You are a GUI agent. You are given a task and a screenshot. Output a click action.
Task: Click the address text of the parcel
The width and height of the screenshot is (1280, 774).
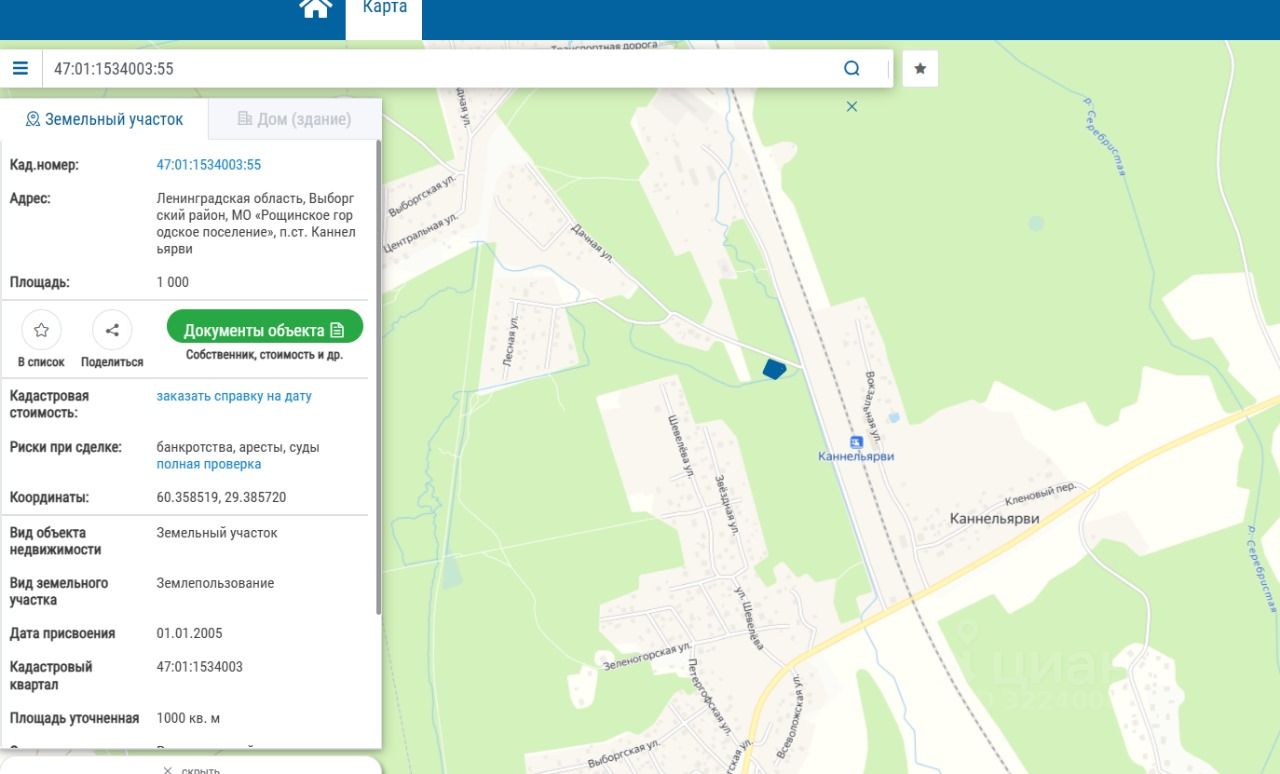coord(255,223)
